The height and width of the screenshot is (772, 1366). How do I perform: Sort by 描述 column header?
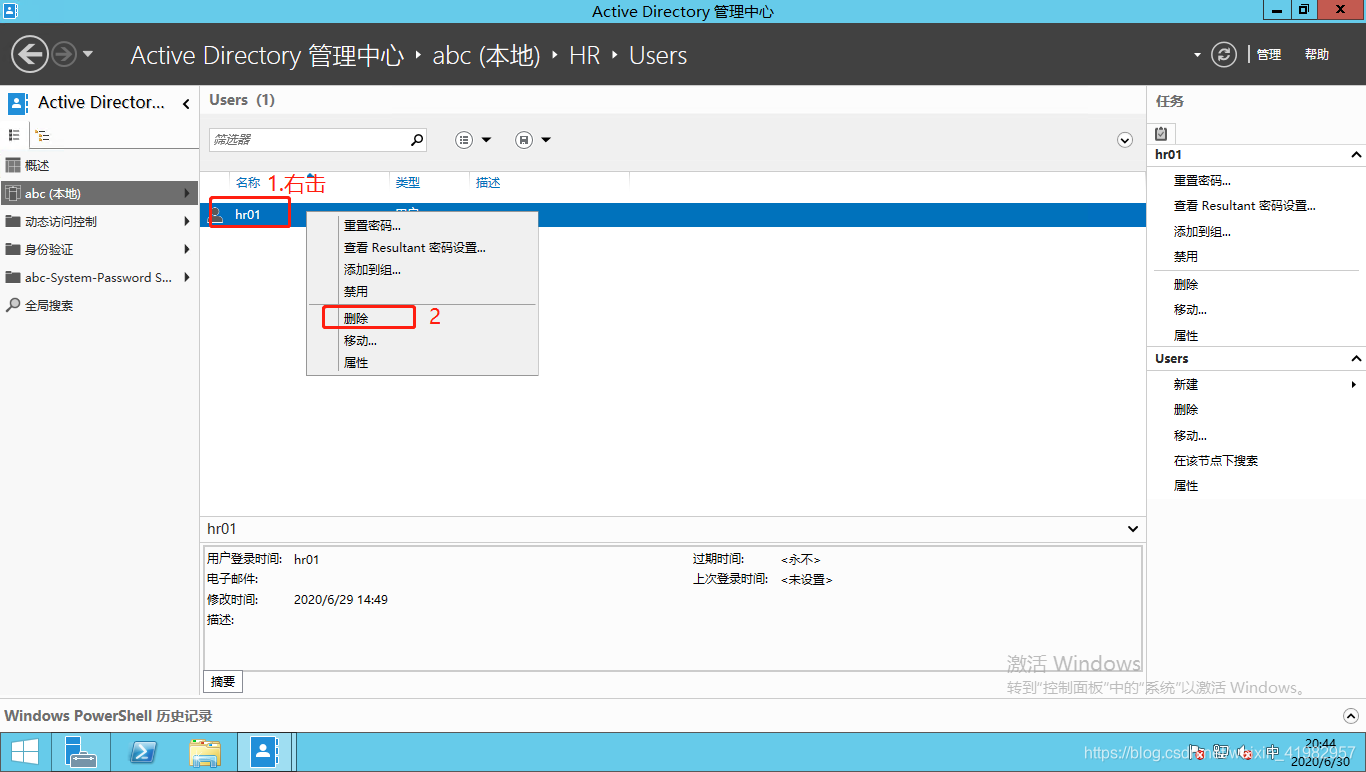(488, 183)
